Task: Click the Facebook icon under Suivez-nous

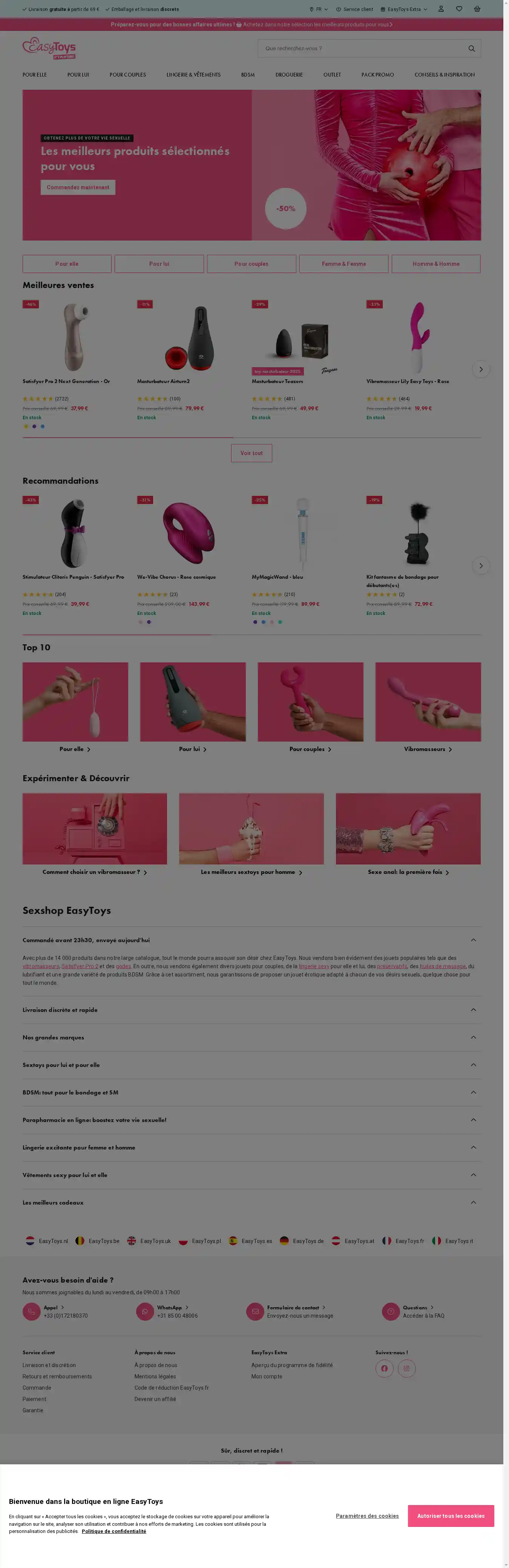Action: 384,1368
